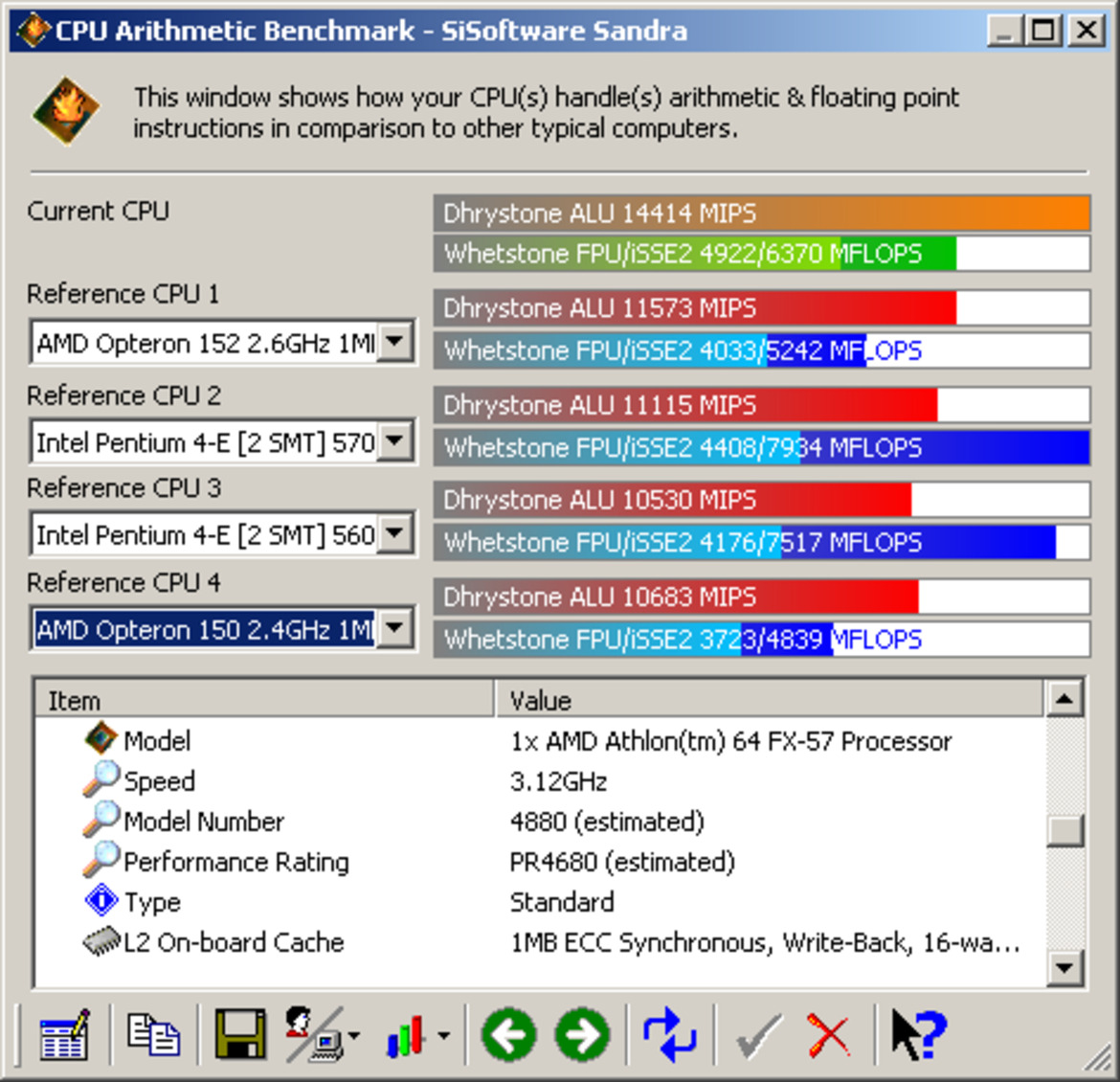
Task: Maximize the Sandra benchmark window
Action: pos(1042,31)
